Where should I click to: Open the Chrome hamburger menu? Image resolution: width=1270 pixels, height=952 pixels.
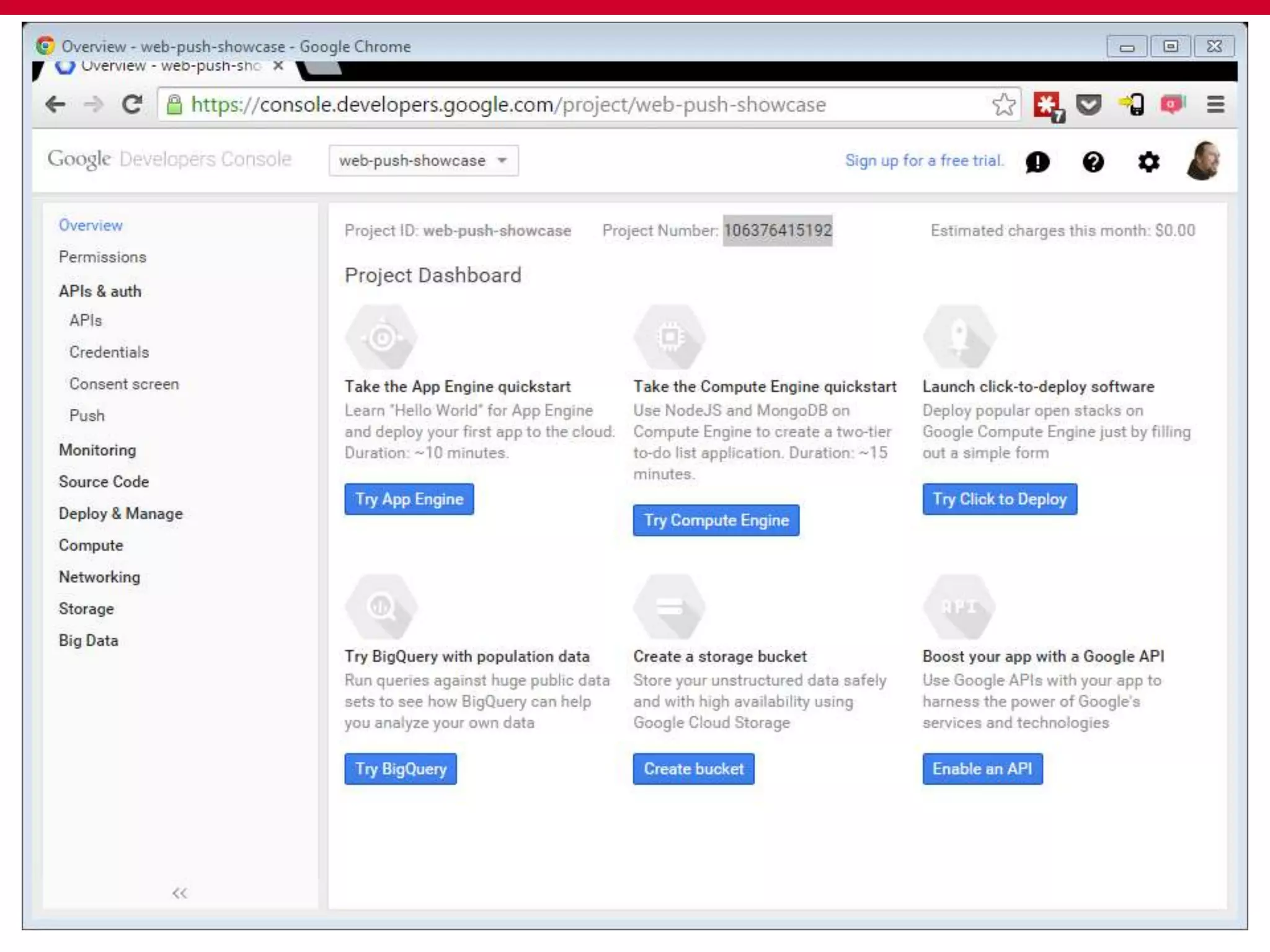click(1215, 105)
